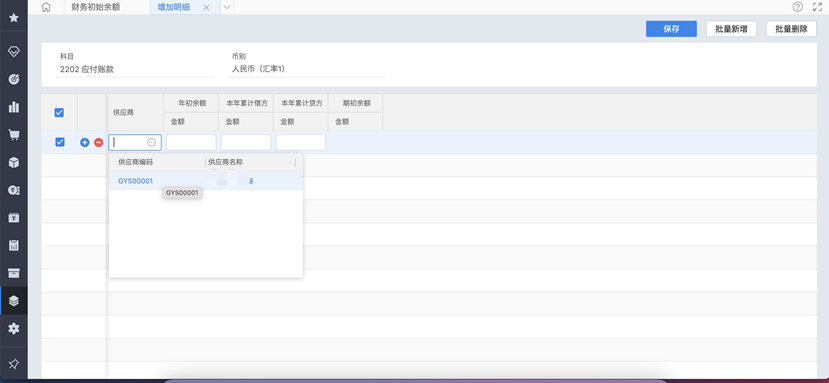Close the 增加明细 tab
The image size is (829, 383).
click(x=207, y=7)
